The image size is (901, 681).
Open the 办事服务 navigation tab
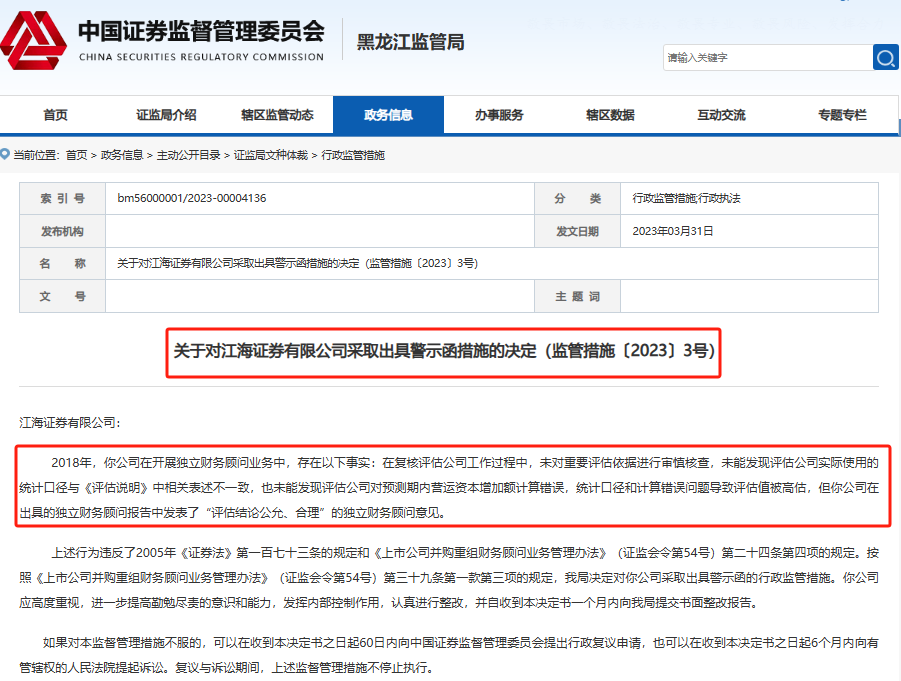click(x=499, y=115)
